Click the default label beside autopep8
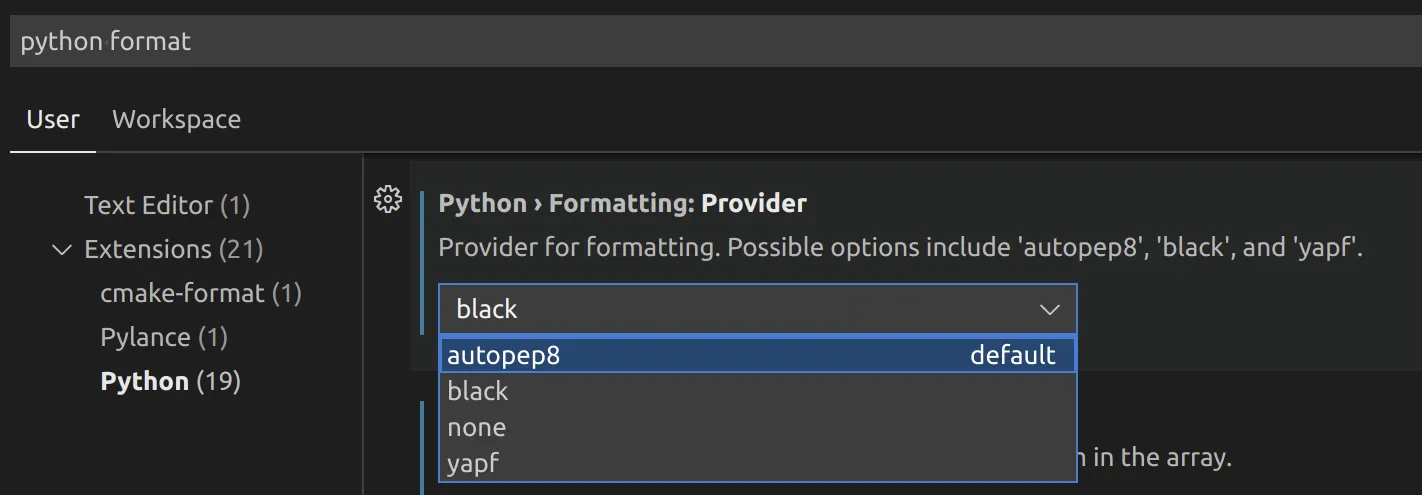 pos(1013,355)
